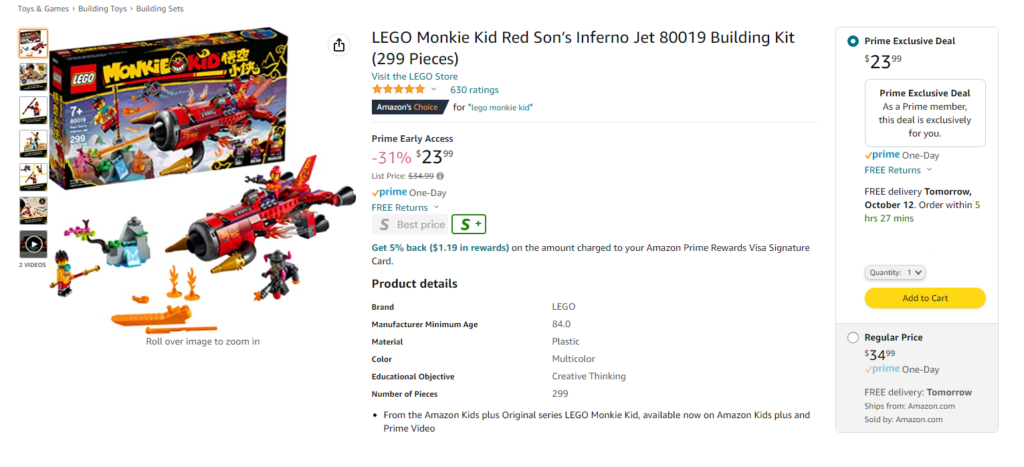The height and width of the screenshot is (467, 1024).
Task: Click the five-star rating icons
Action: (x=398, y=89)
